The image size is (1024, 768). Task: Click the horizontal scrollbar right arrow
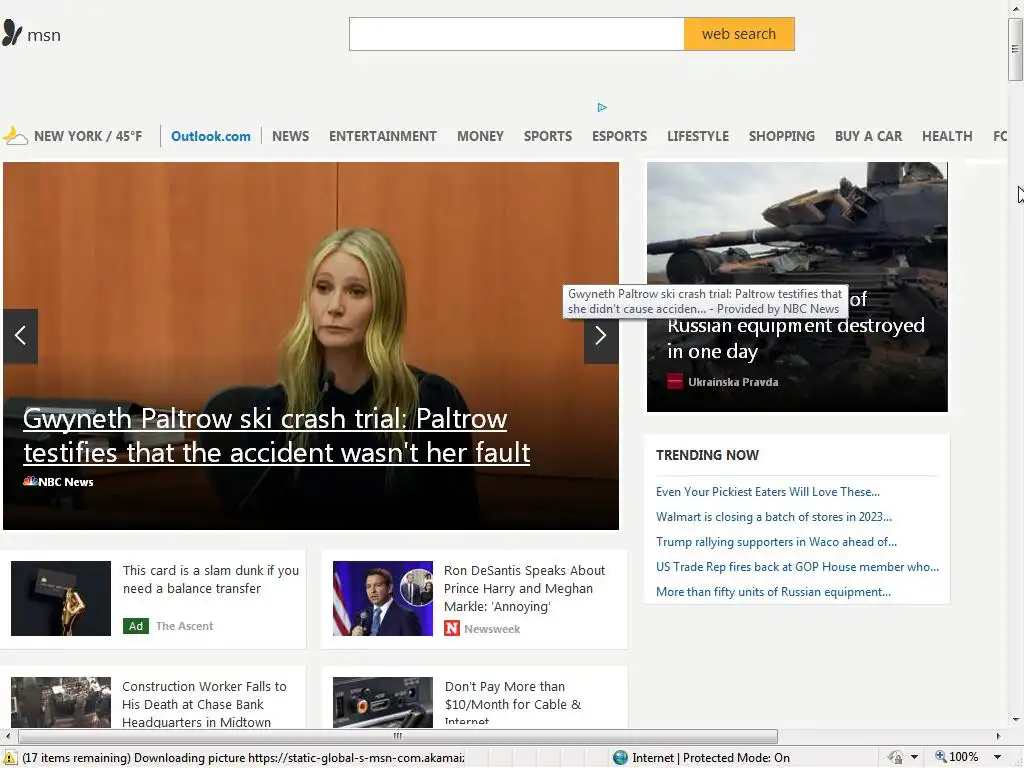[x=998, y=736]
